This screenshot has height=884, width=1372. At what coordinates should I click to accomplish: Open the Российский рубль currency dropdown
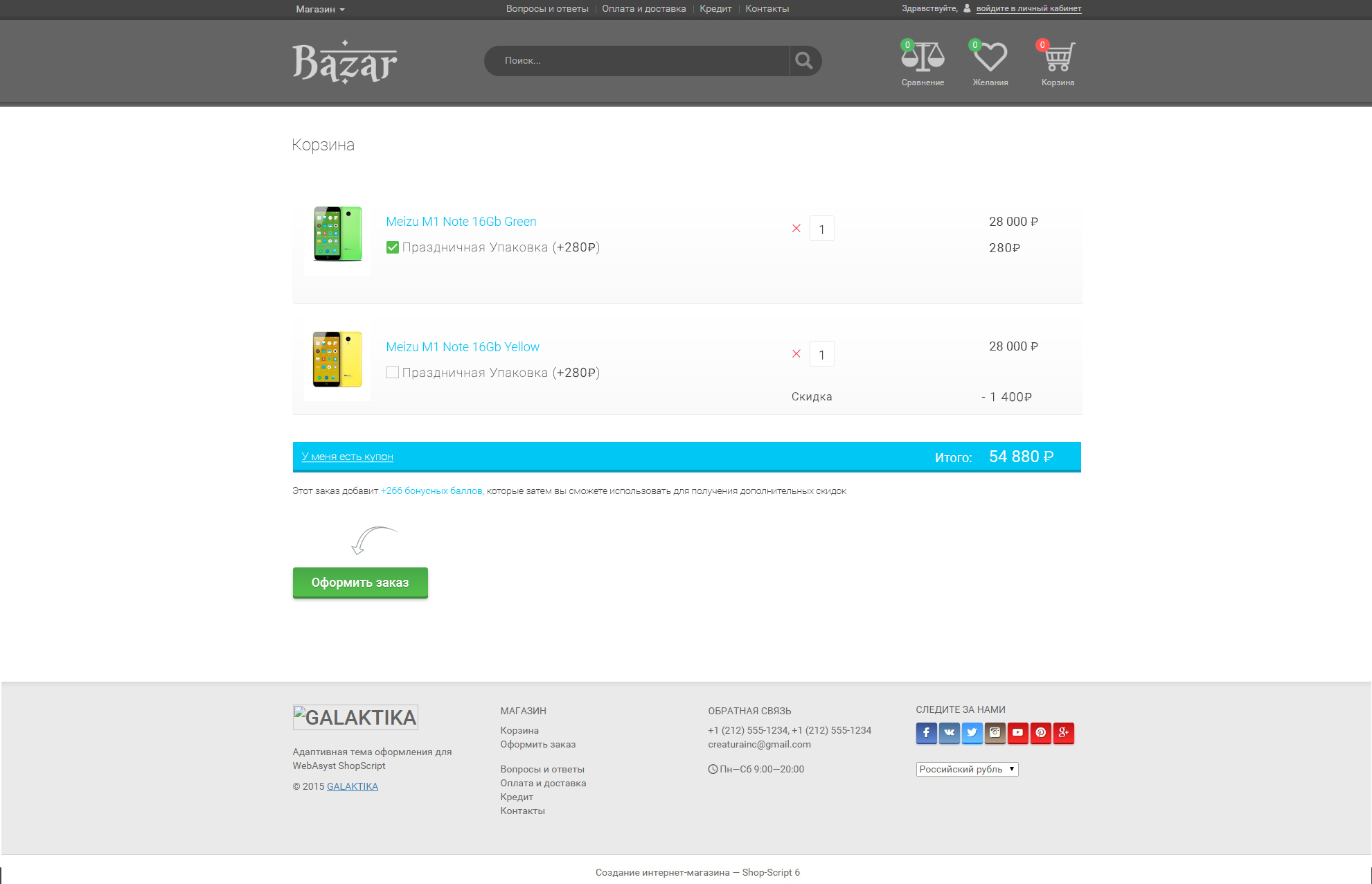coord(967,769)
